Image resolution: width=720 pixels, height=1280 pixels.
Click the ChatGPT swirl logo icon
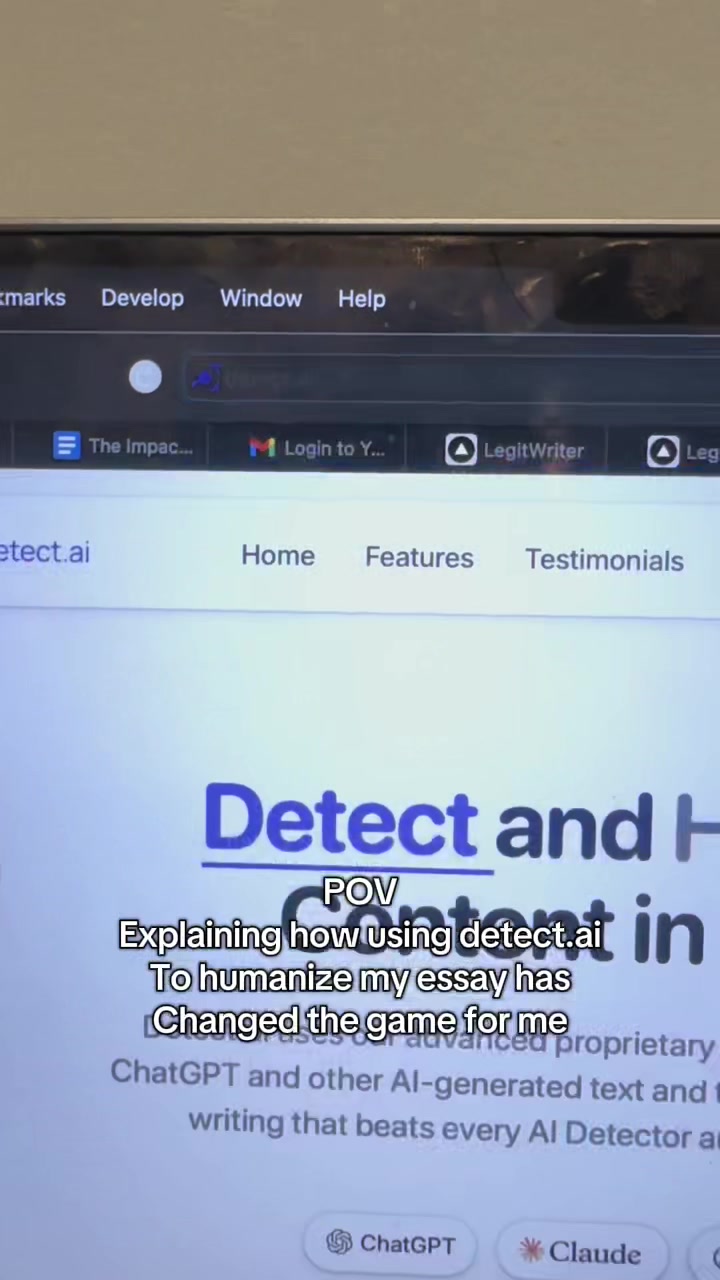tap(339, 1242)
